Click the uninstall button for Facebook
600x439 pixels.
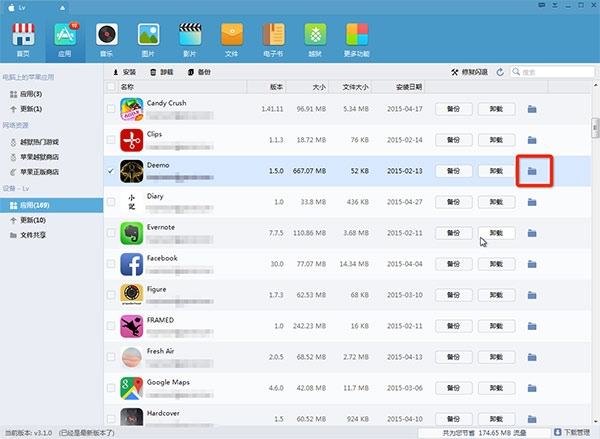pyautogui.click(x=496, y=264)
